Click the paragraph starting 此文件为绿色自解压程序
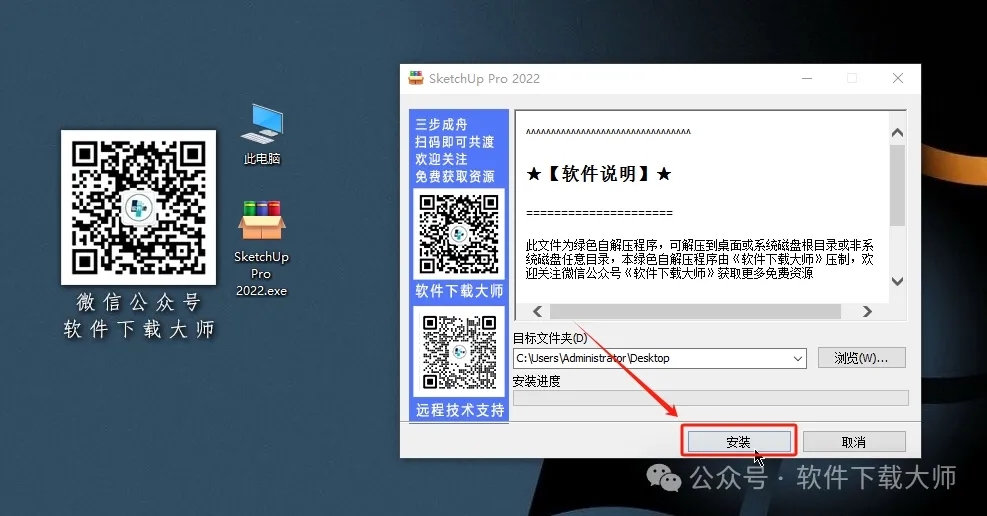Screen dimensions: 987x516 click(699, 259)
